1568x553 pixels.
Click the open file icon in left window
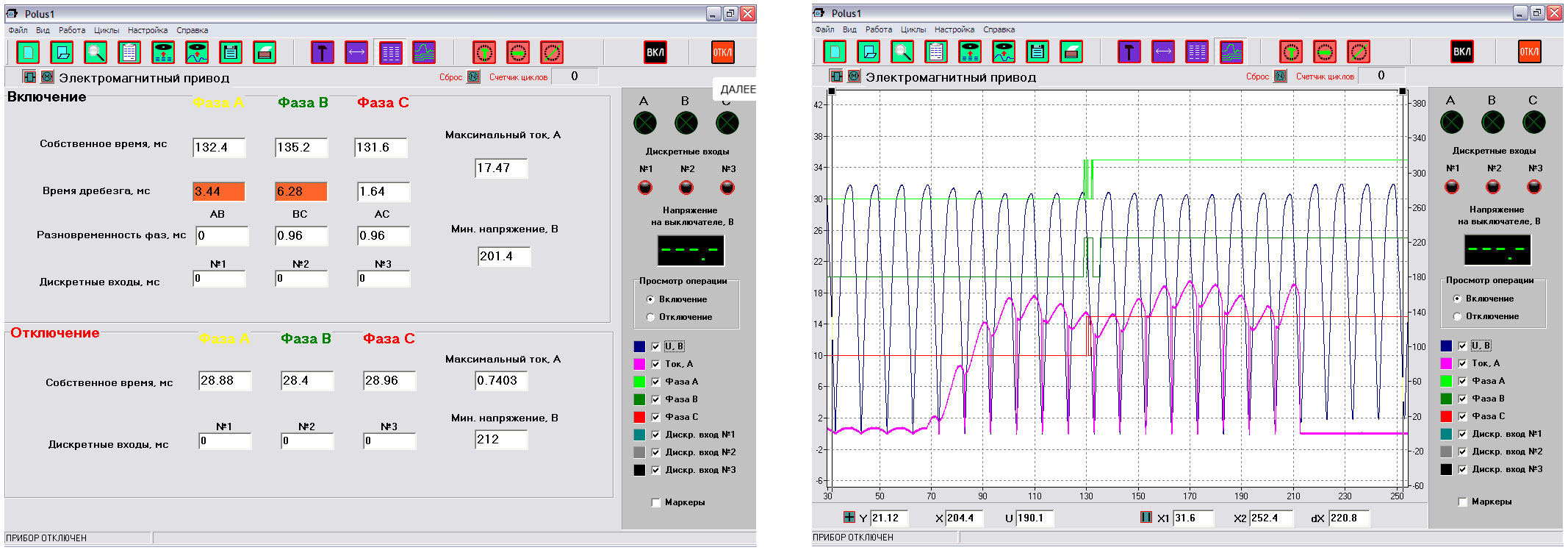click(x=62, y=52)
